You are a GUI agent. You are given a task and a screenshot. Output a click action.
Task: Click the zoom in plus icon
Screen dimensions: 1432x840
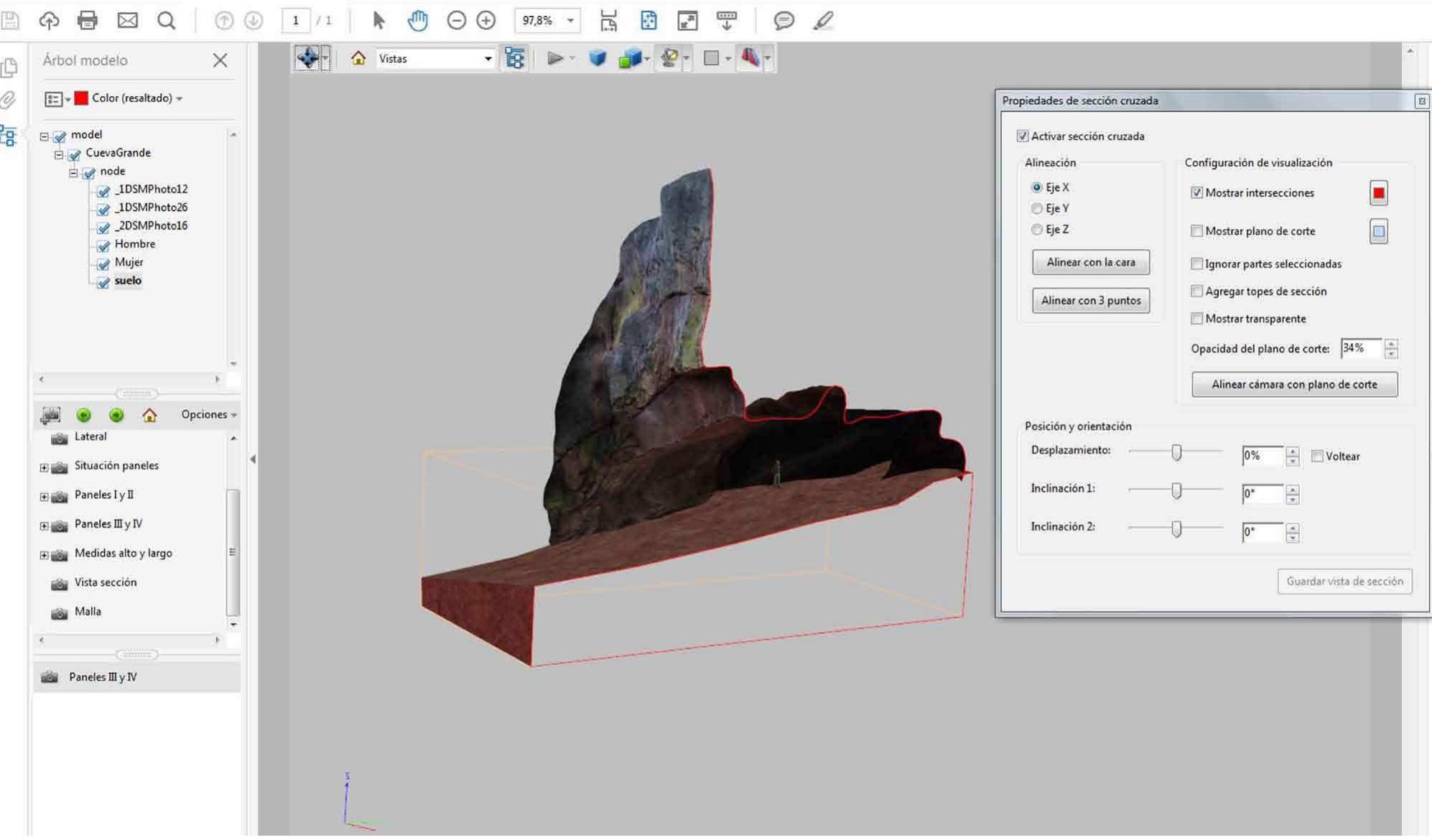[486, 20]
